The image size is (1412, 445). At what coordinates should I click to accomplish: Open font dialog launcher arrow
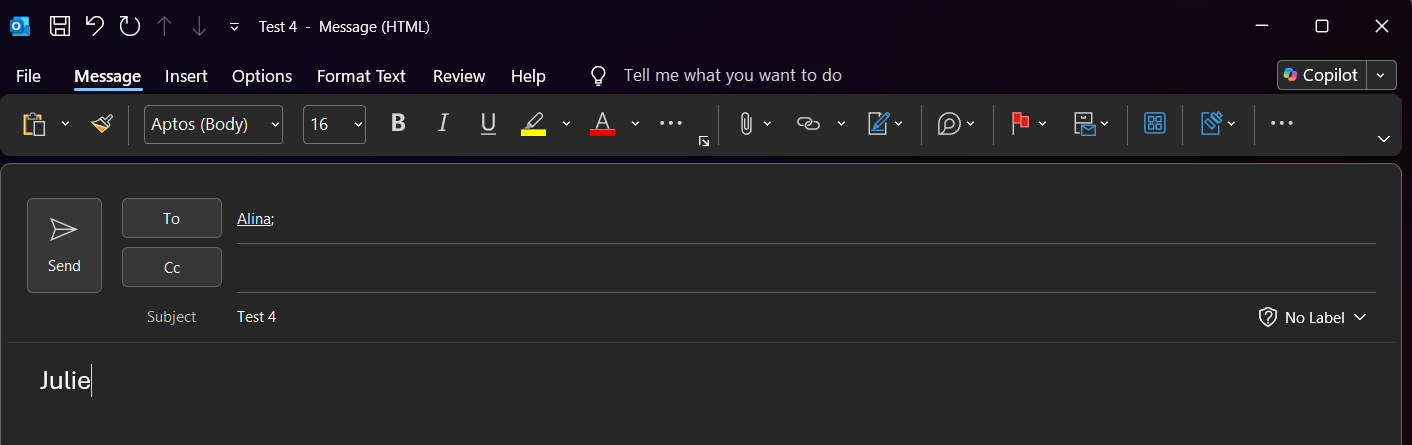[x=704, y=142]
